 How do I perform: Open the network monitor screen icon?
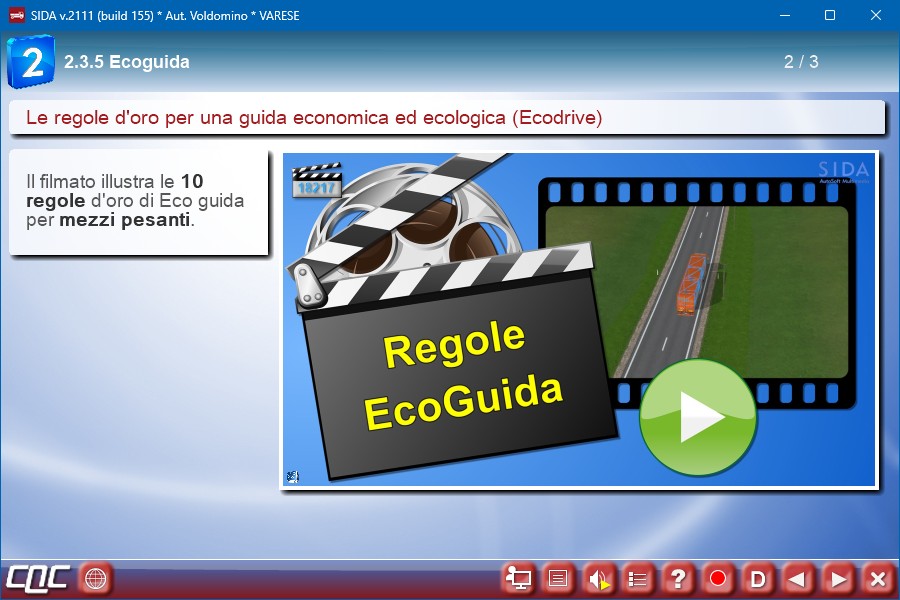coord(518,578)
